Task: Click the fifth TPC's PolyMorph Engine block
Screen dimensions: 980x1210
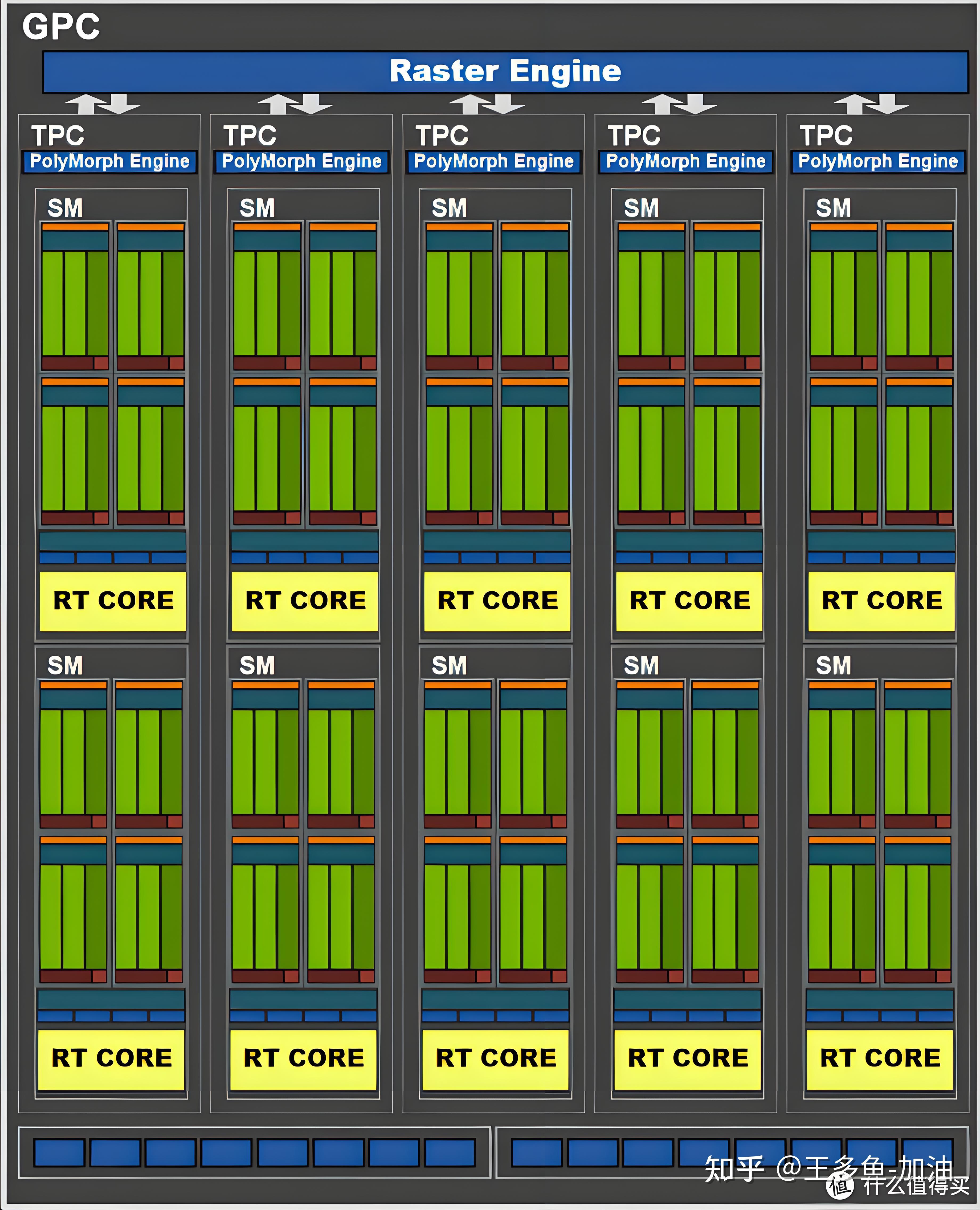Action: [878, 161]
